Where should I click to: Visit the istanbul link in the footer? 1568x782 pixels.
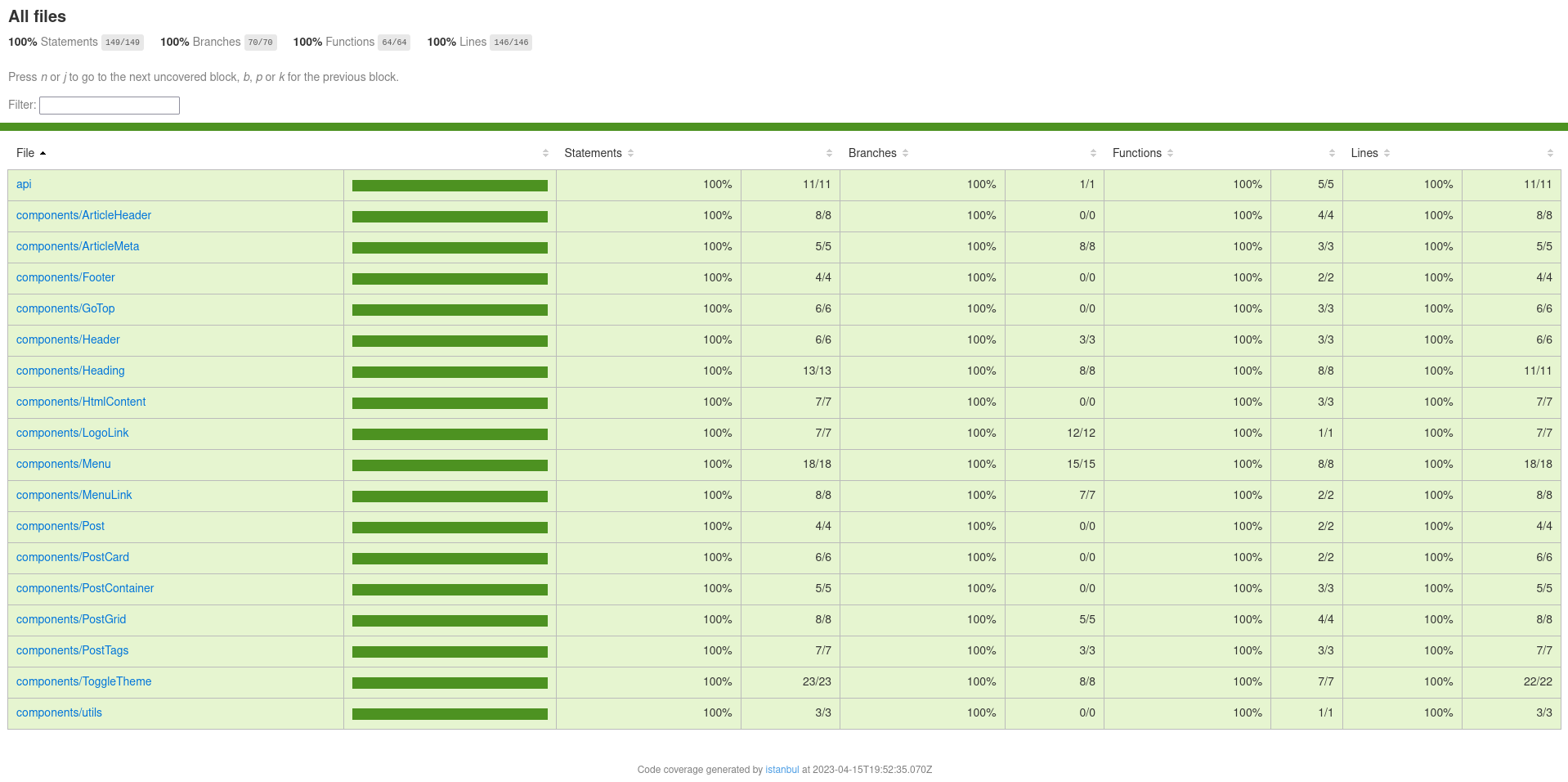point(782,770)
